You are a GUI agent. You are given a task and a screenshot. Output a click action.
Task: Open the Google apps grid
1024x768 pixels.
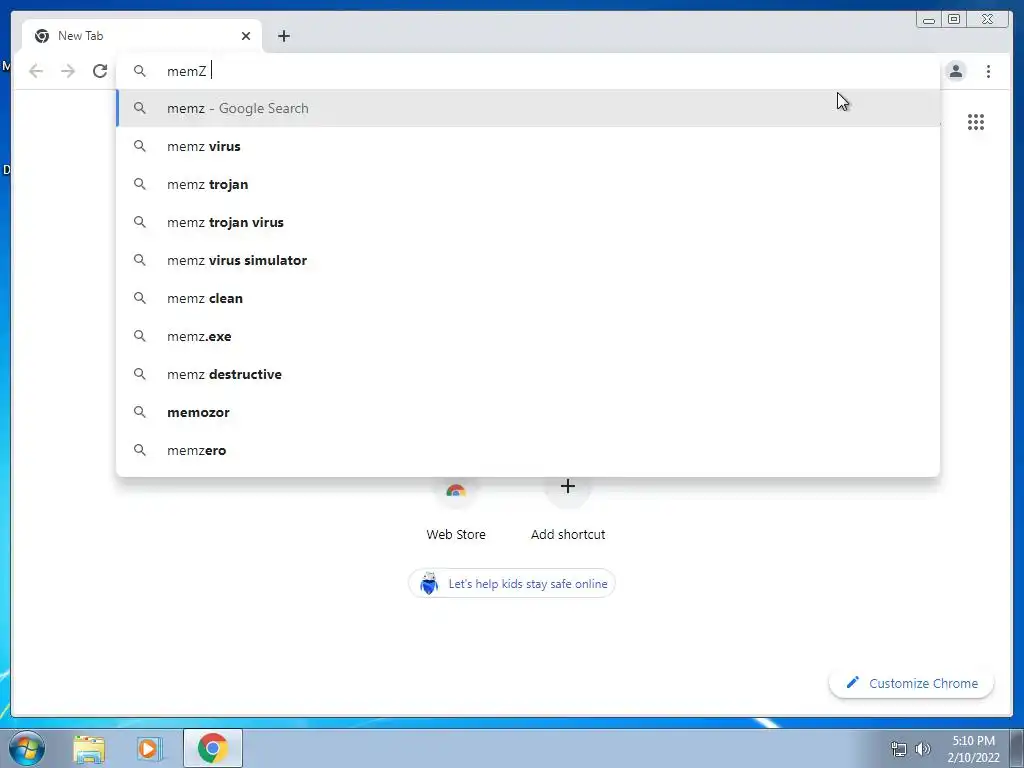(x=976, y=122)
